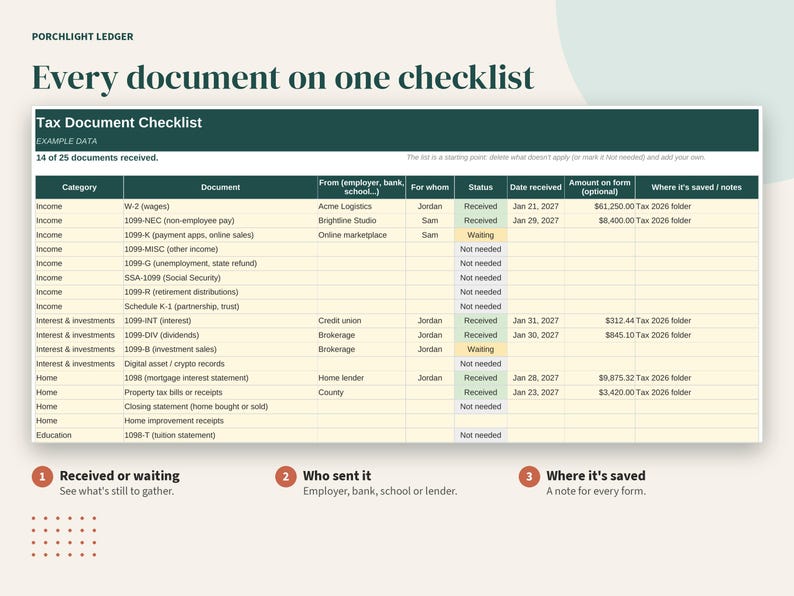Screen dimensions: 794x596
Task: Click the Received status for 1098 mortgage row
Action: coord(481,378)
